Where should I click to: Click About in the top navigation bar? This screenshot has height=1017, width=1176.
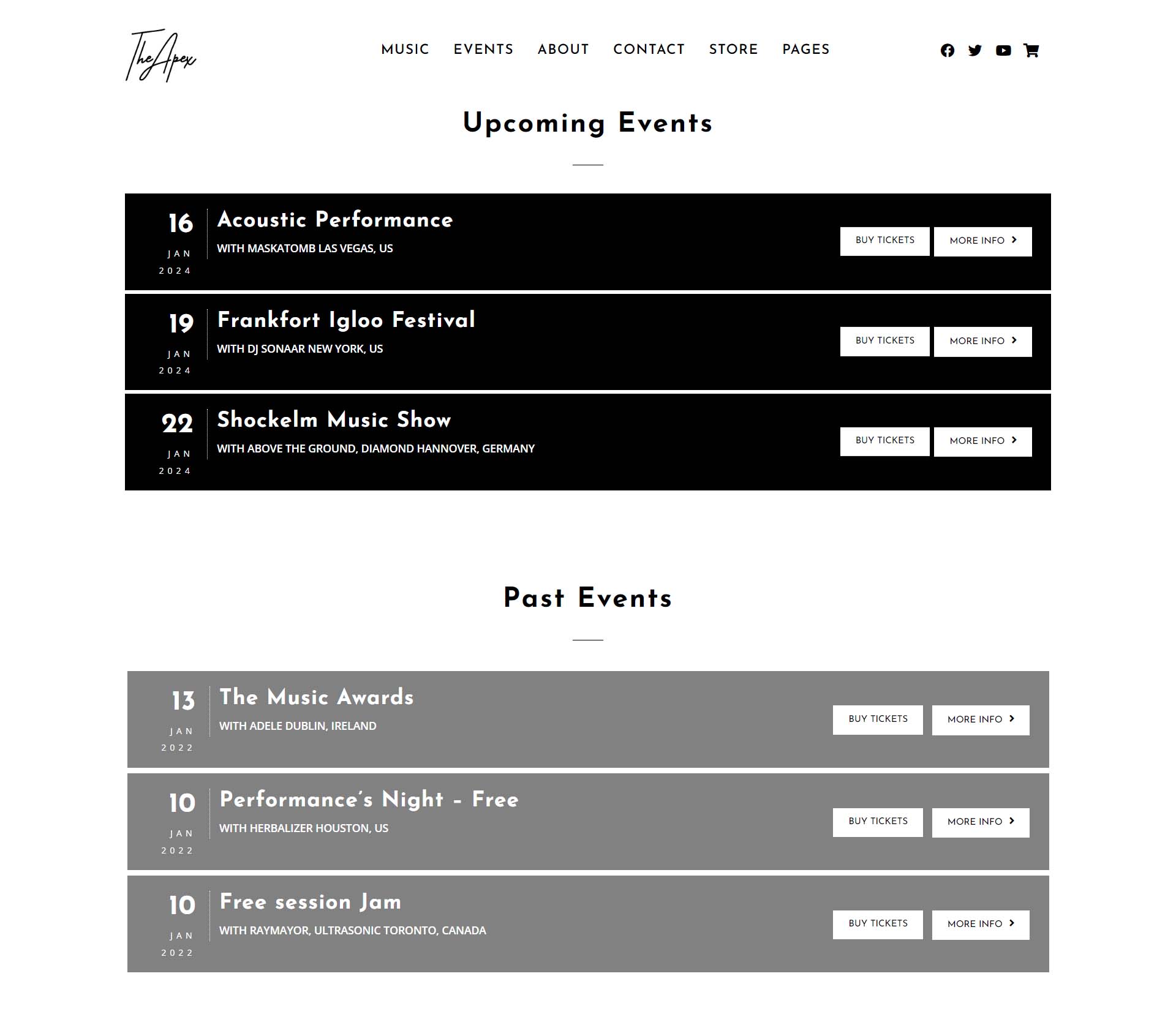(x=563, y=50)
